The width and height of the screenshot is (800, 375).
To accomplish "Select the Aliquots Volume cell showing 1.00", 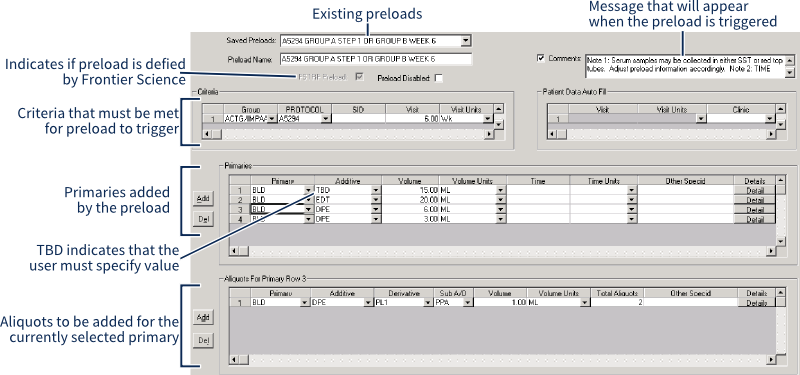I will pos(500,303).
